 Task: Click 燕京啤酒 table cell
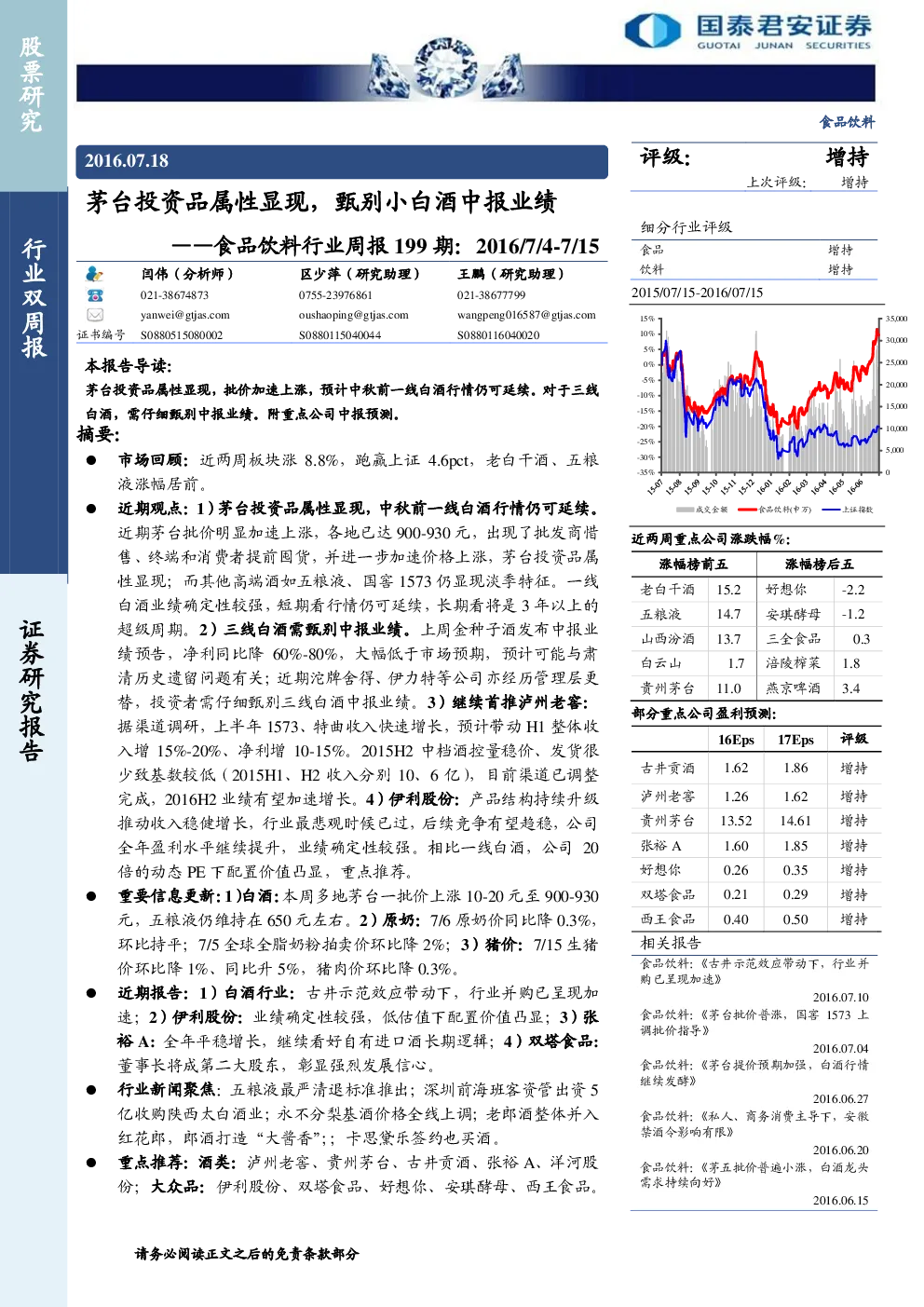[x=793, y=688]
